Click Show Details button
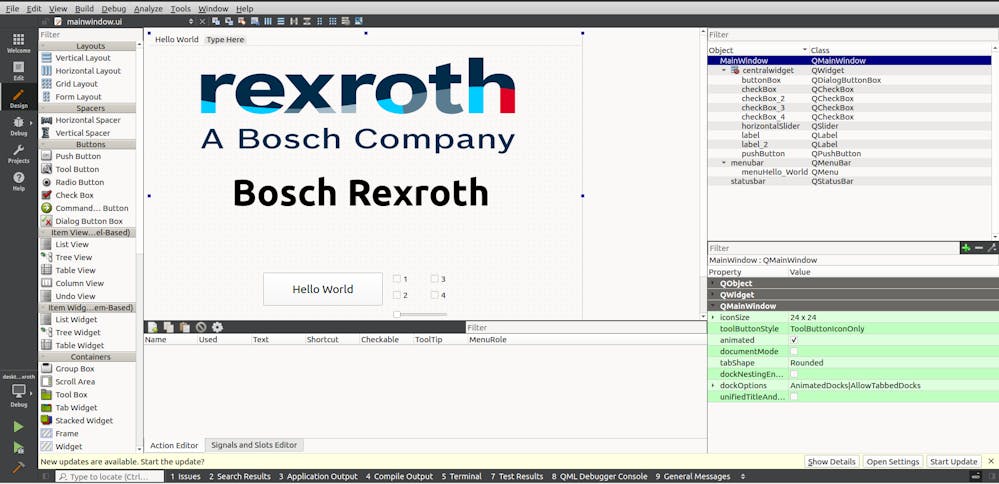This screenshot has width=999, height=484. coord(831,461)
